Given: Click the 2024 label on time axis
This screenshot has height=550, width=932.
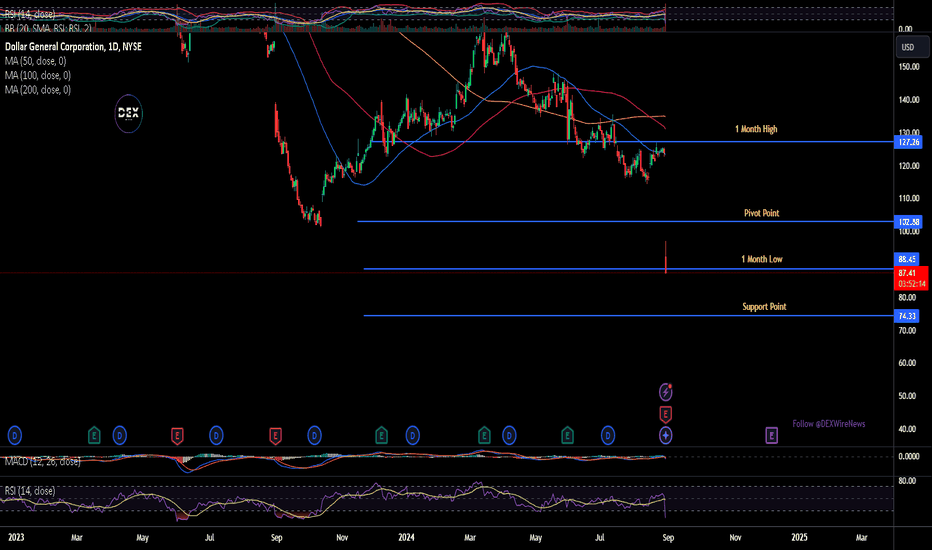Looking at the screenshot, I should [x=407, y=538].
